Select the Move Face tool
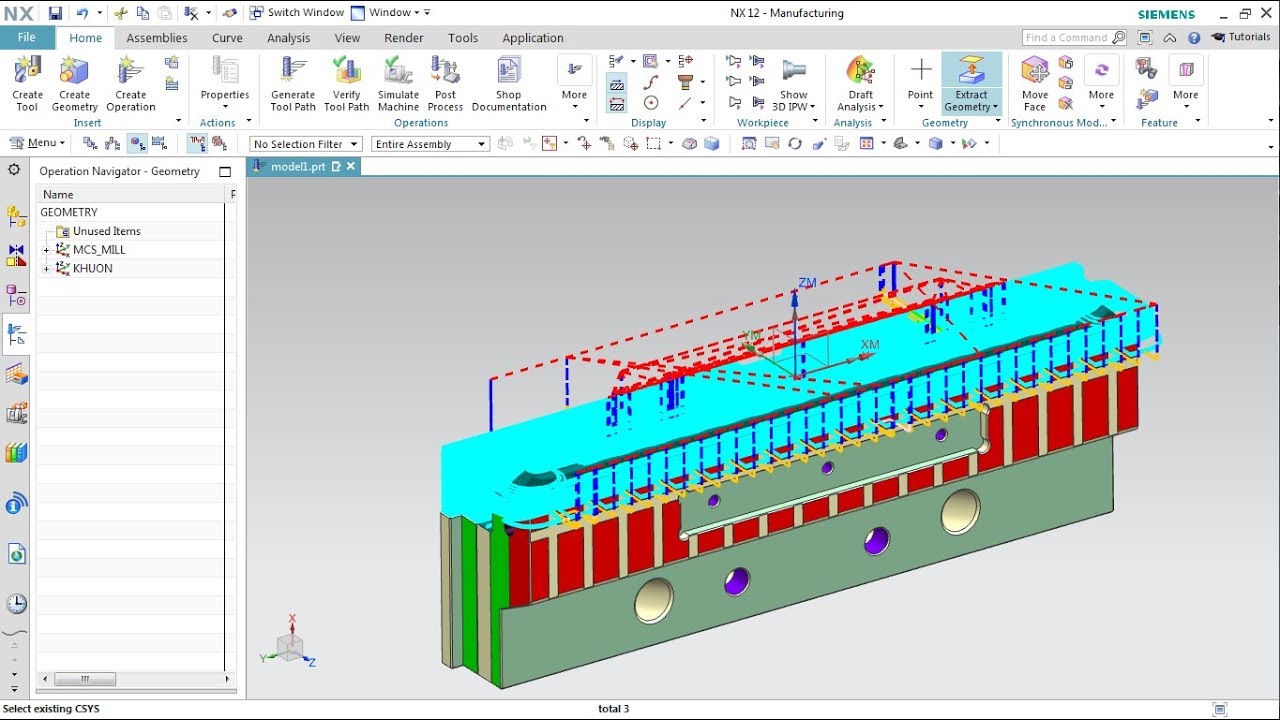 click(1035, 84)
